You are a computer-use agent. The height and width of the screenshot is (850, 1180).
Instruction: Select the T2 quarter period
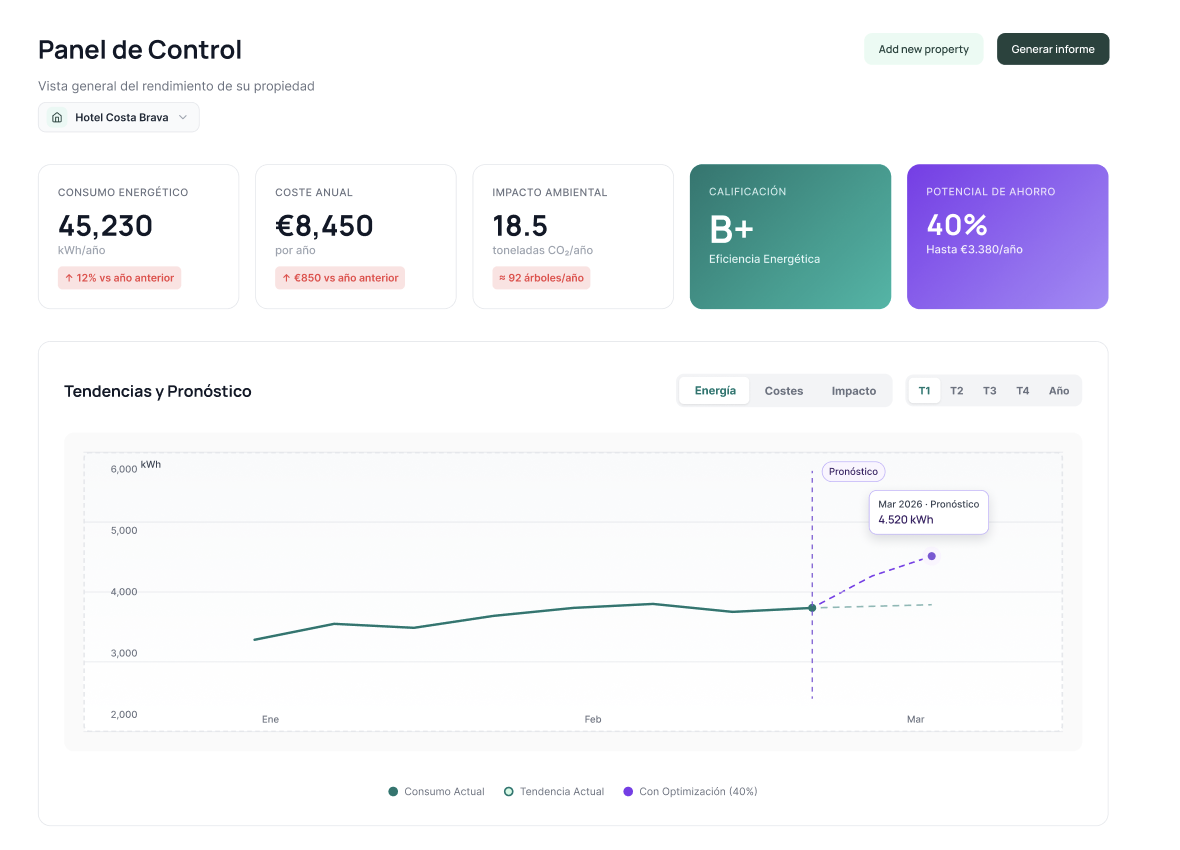coord(956,391)
